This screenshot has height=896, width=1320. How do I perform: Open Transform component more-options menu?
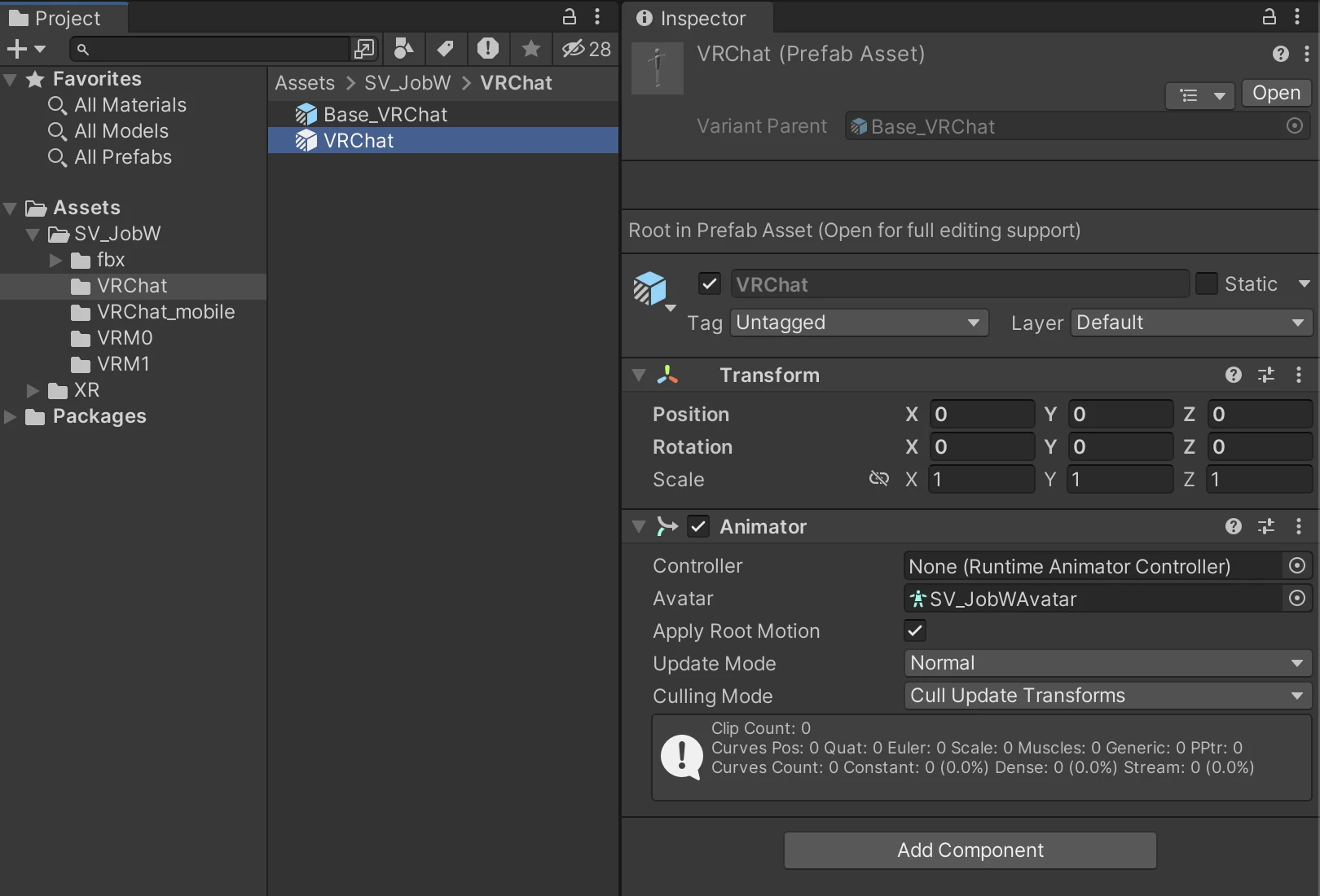click(x=1299, y=375)
